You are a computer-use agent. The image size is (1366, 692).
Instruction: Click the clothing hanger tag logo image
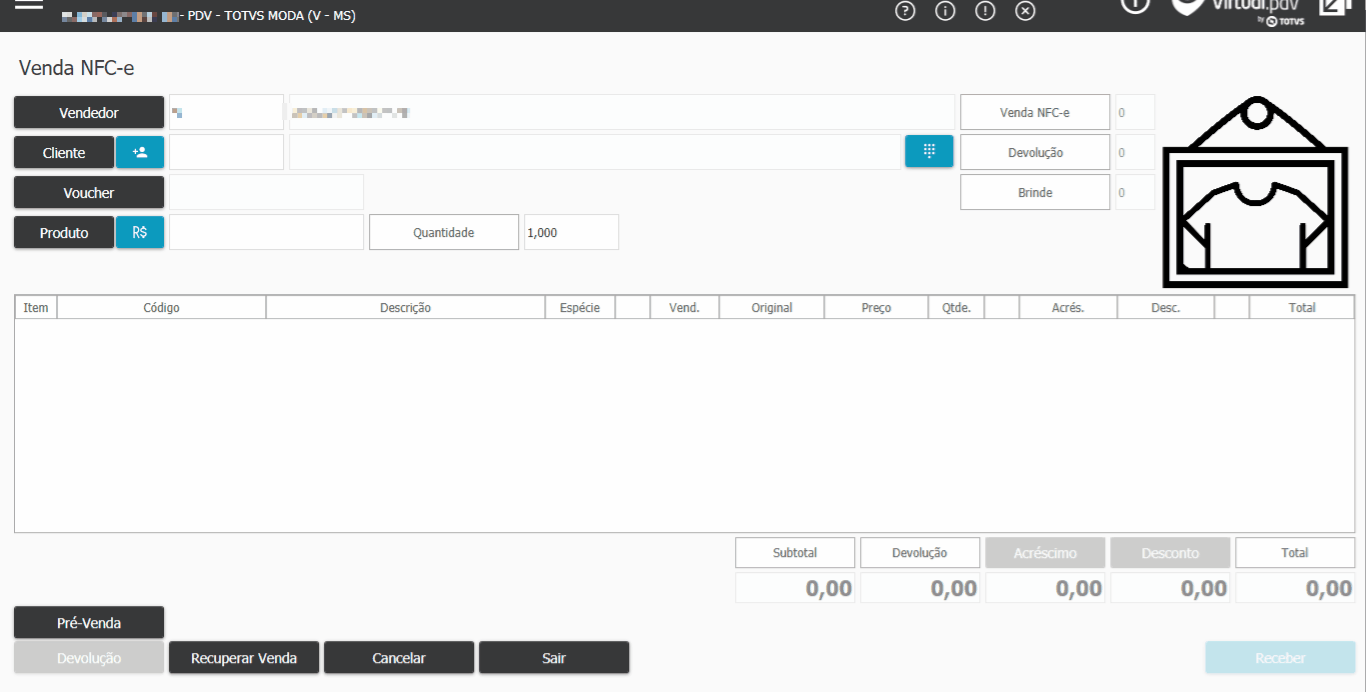[x=1255, y=191]
